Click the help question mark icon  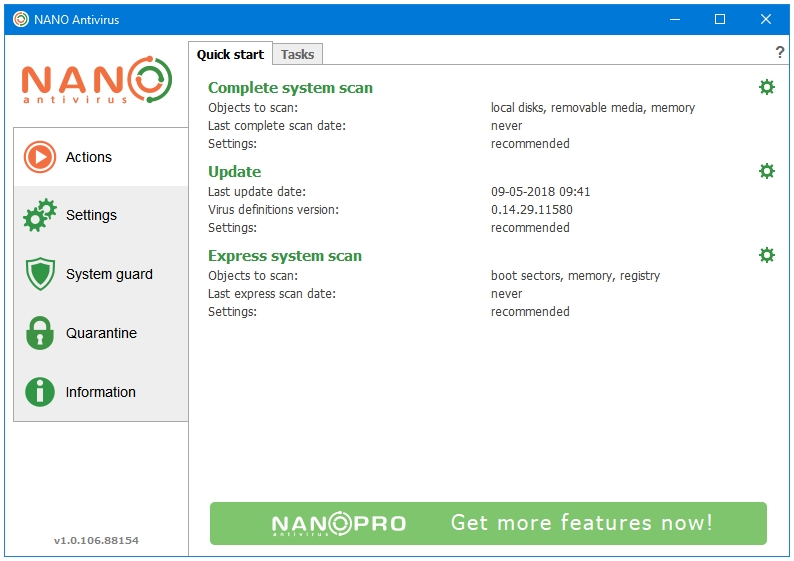tap(780, 52)
